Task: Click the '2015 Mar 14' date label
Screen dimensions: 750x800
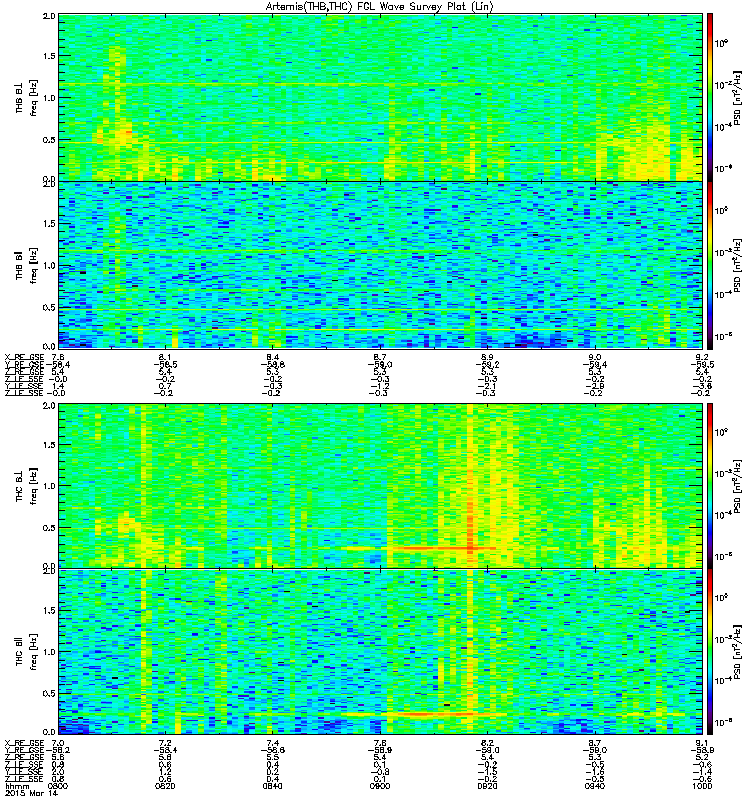Action: [31, 794]
